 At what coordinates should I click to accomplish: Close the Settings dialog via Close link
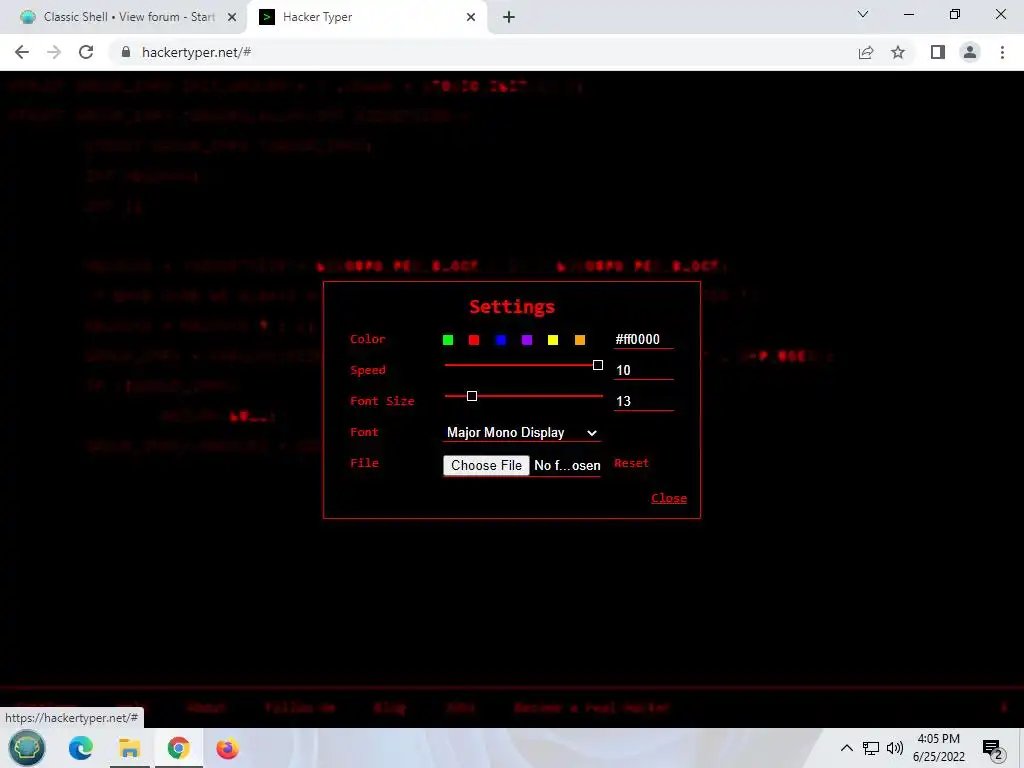(669, 498)
